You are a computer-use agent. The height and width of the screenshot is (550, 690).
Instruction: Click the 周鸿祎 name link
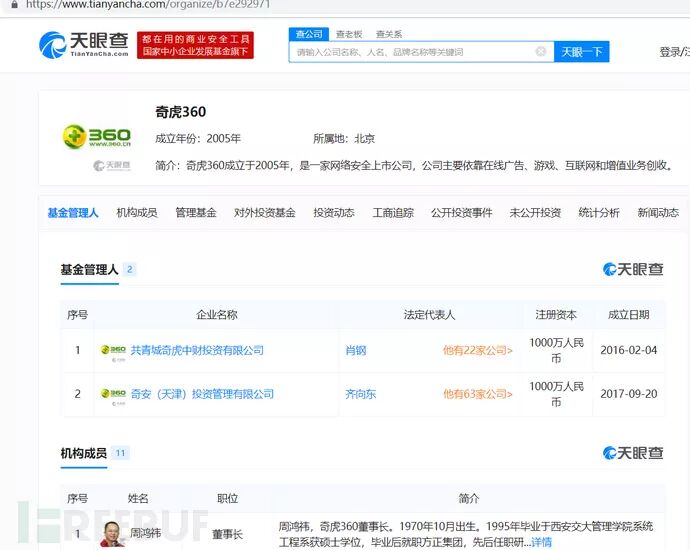(x=145, y=533)
